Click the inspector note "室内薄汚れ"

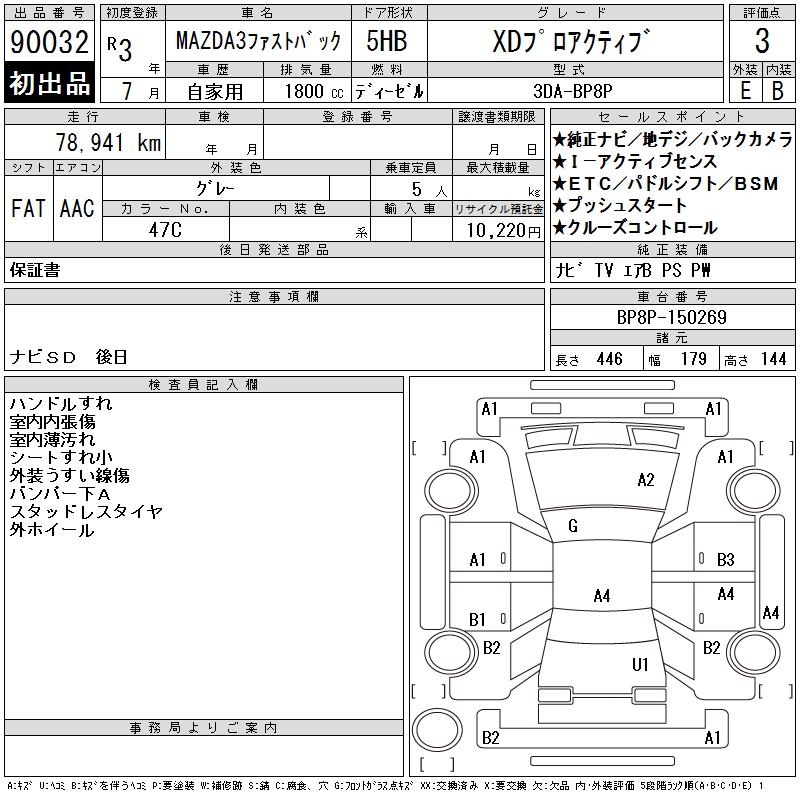[x=52, y=439]
